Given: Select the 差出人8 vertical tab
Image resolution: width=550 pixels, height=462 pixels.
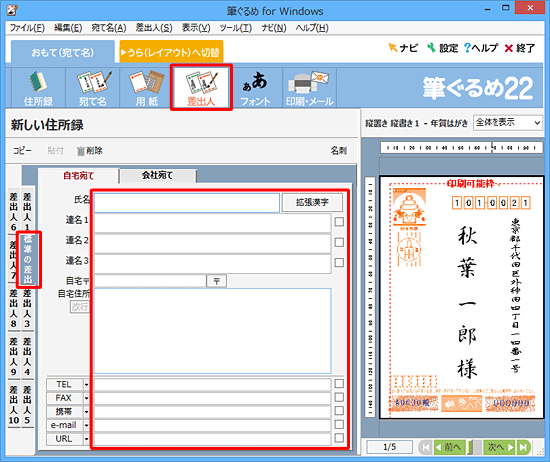Looking at the screenshot, I should (x=14, y=308).
